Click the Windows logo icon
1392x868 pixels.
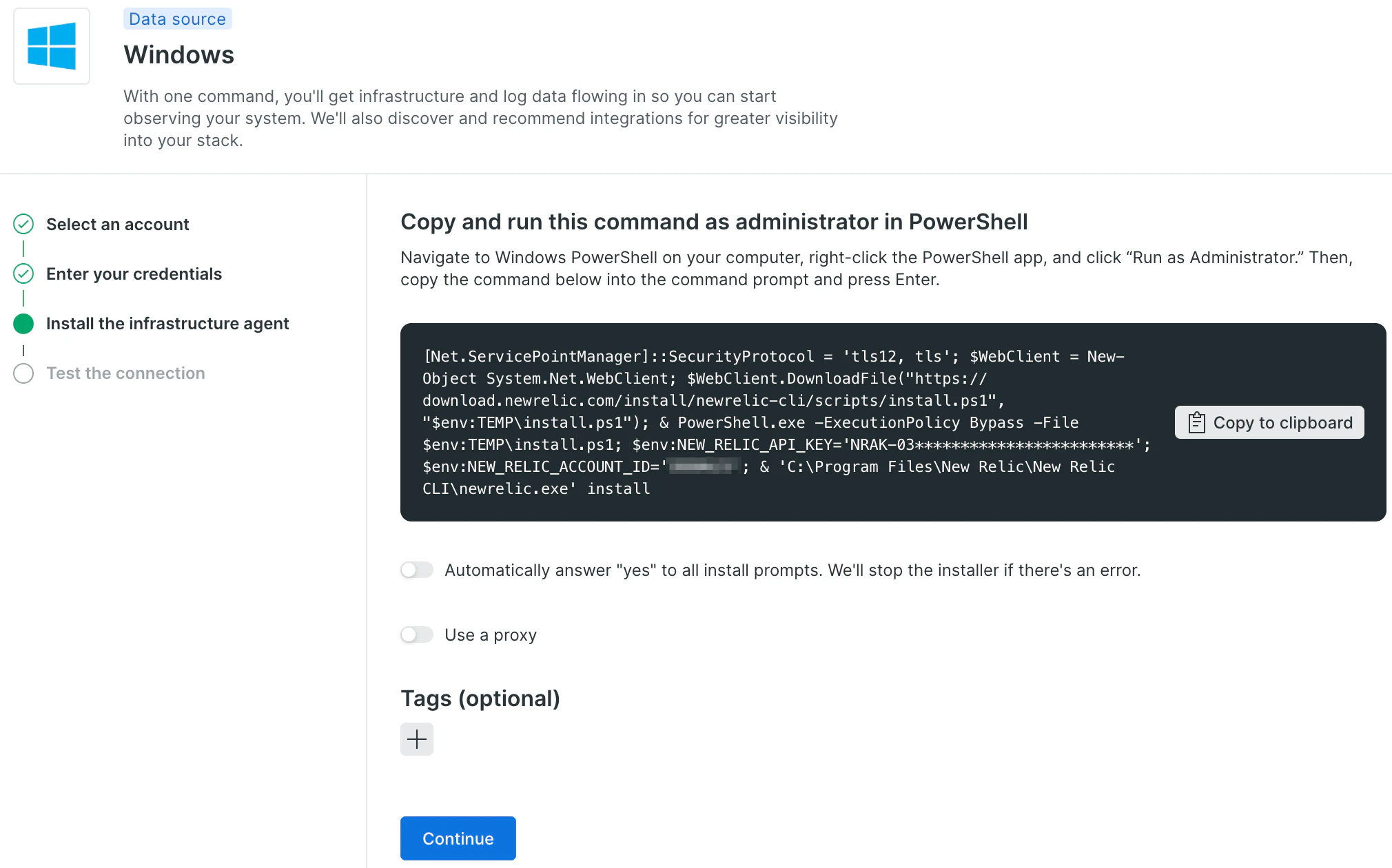coord(52,46)
